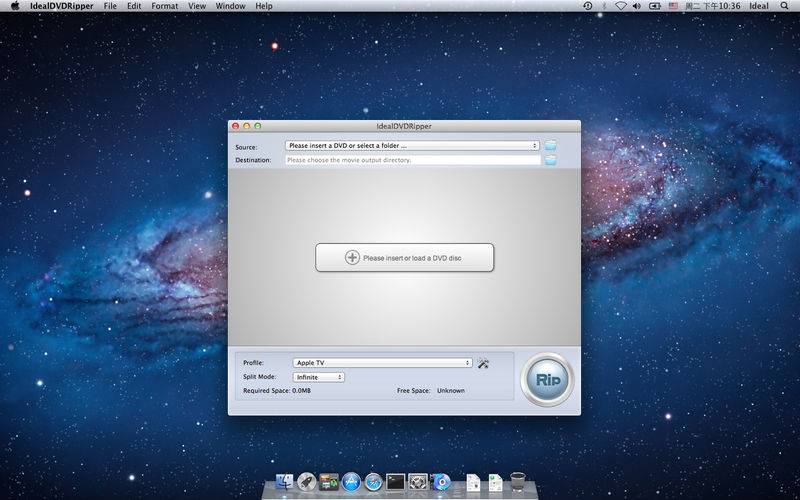This screenshot has width=800, height=500.
Task: Click the Free Space Unknown value
Action: click(x=451, y=391)
